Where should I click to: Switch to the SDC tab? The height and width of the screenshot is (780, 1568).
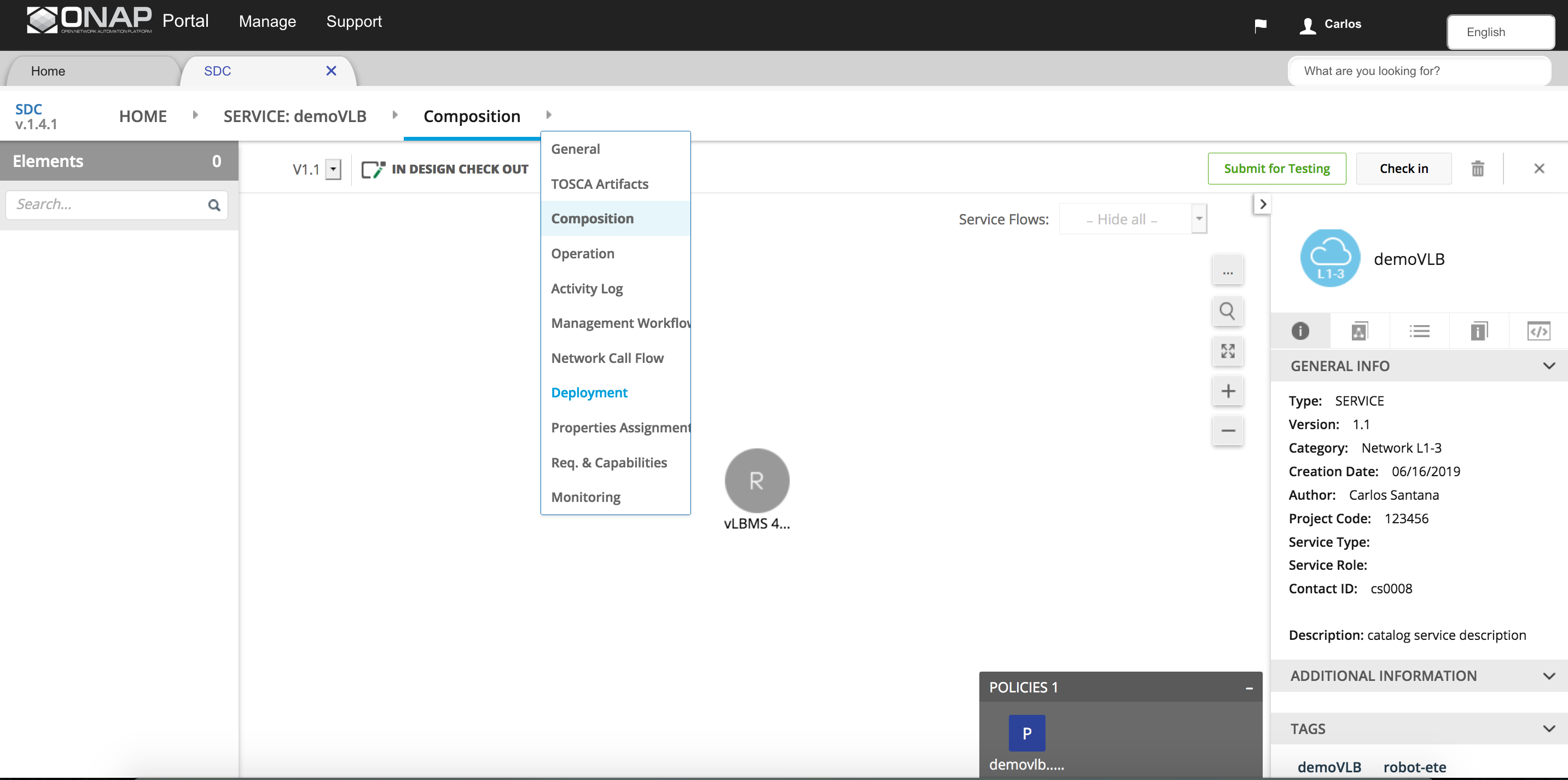click(268, 71)
